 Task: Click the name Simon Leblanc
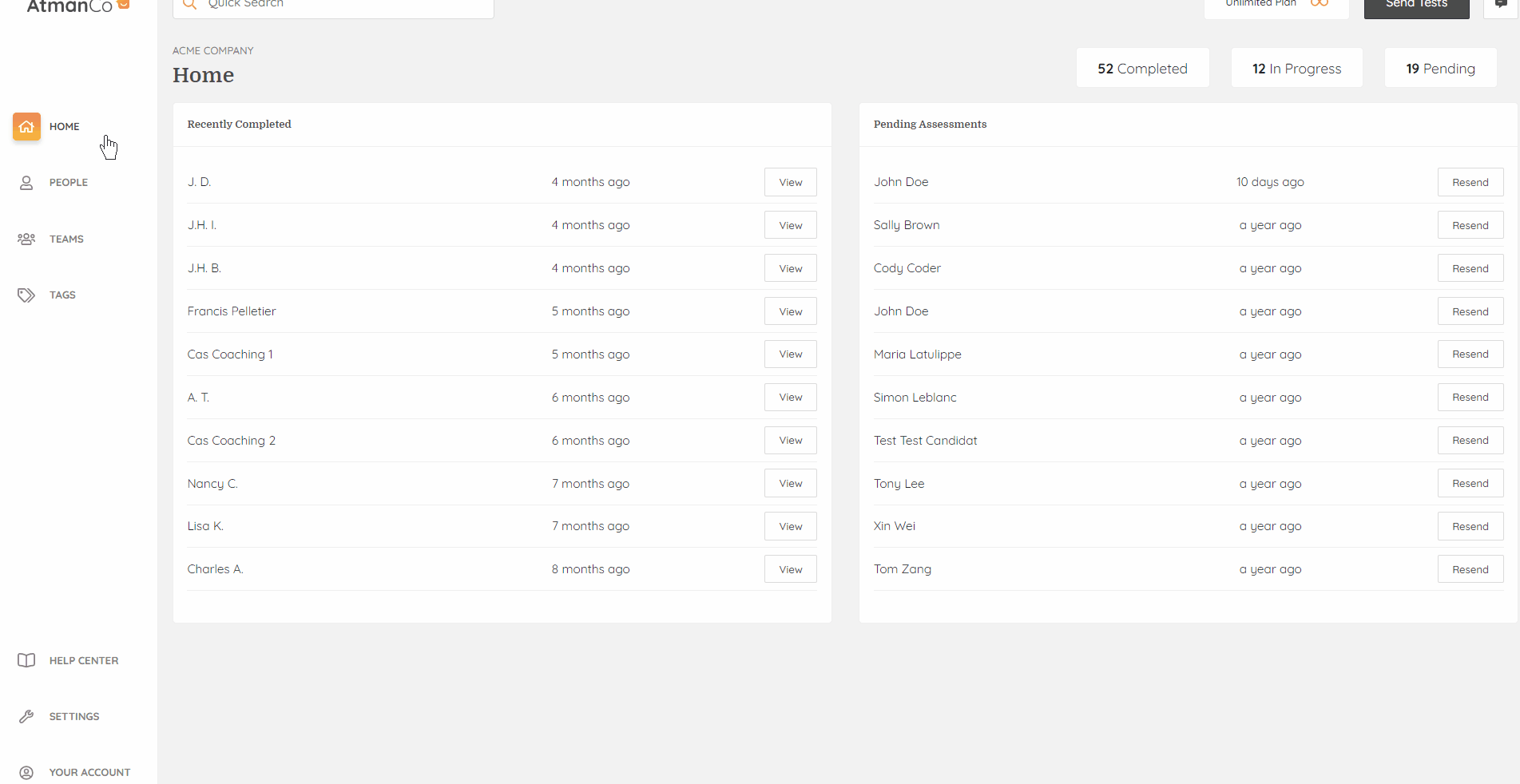click(x=915, y=398)
